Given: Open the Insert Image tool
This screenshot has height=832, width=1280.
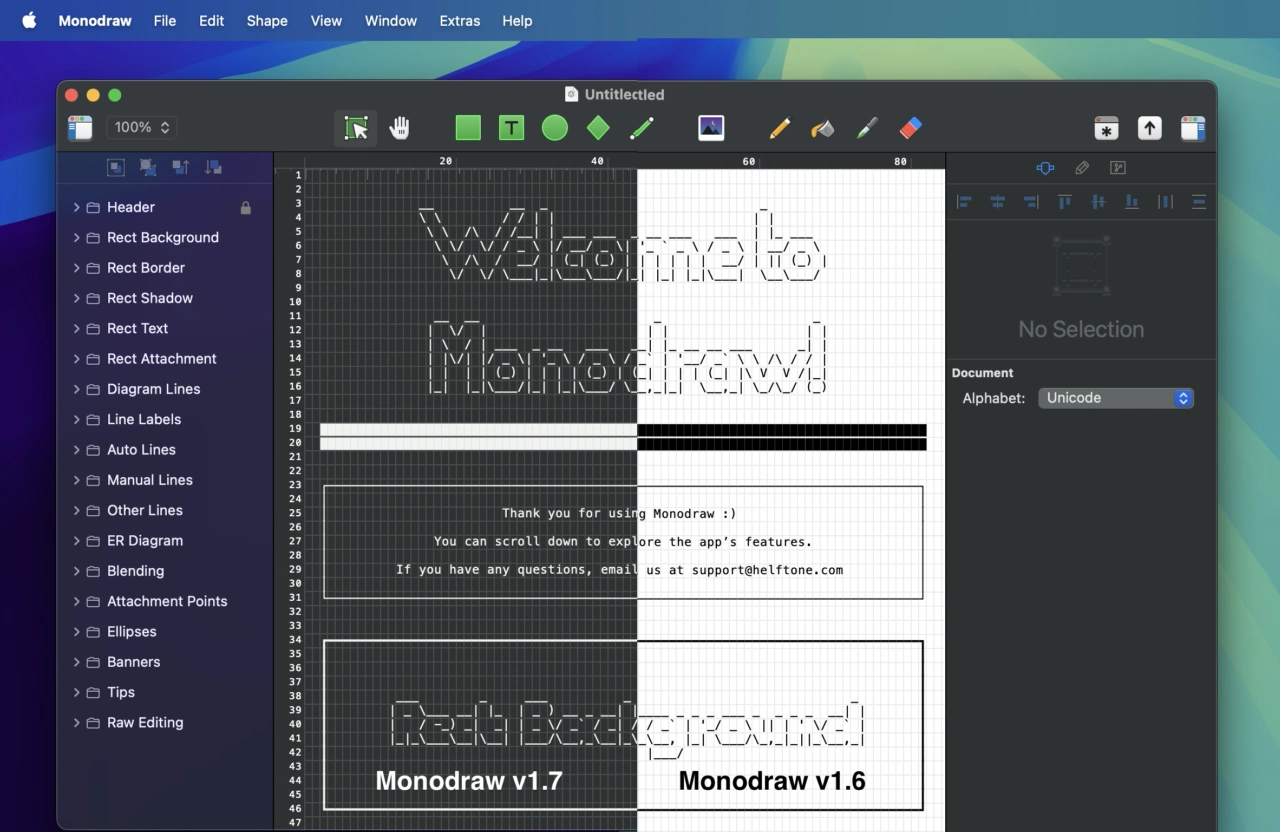Looking at the screenshot, I should click(x=711, y=128).
